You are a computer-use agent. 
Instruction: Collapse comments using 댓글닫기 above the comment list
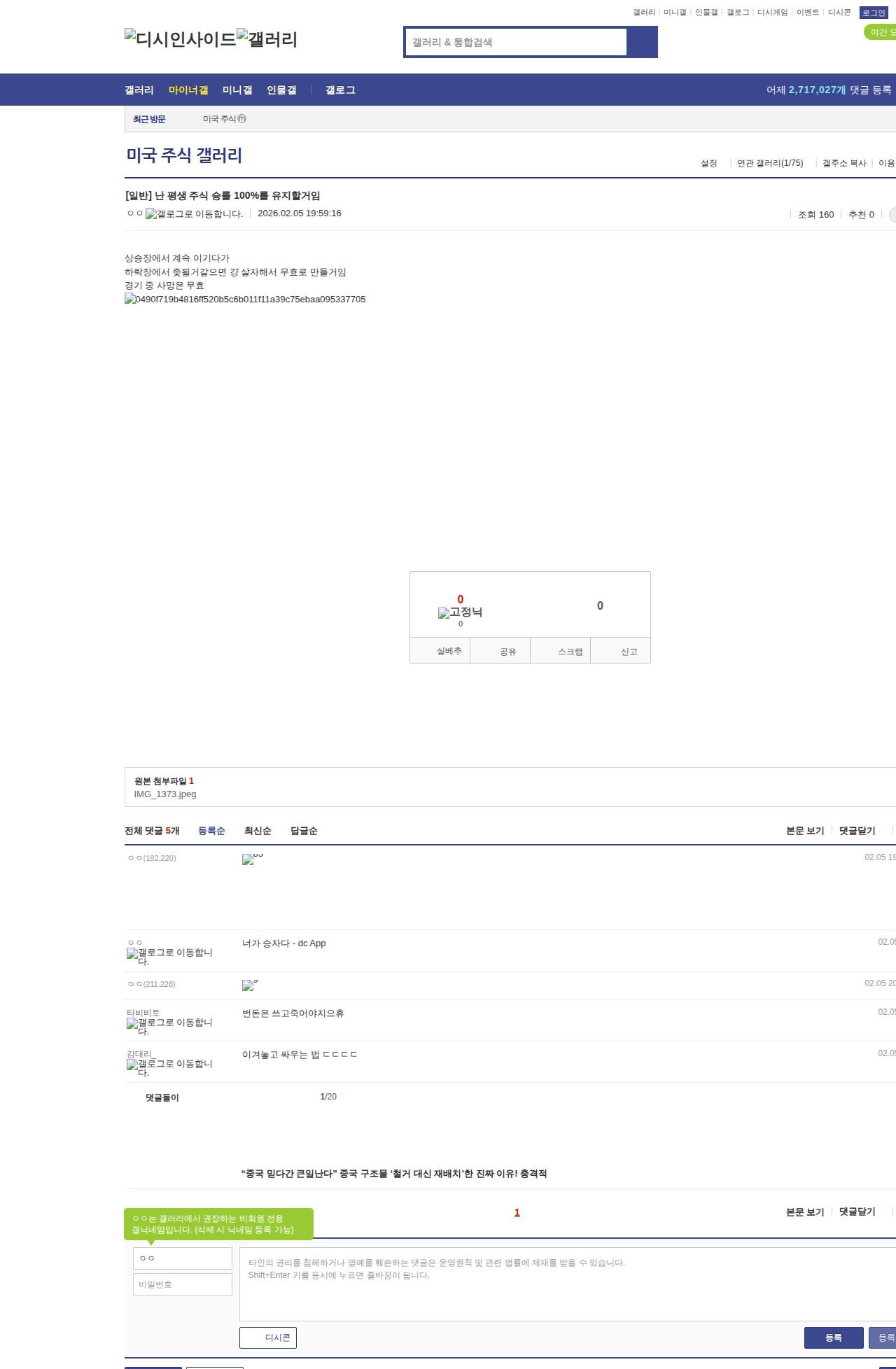pos(857,831)
